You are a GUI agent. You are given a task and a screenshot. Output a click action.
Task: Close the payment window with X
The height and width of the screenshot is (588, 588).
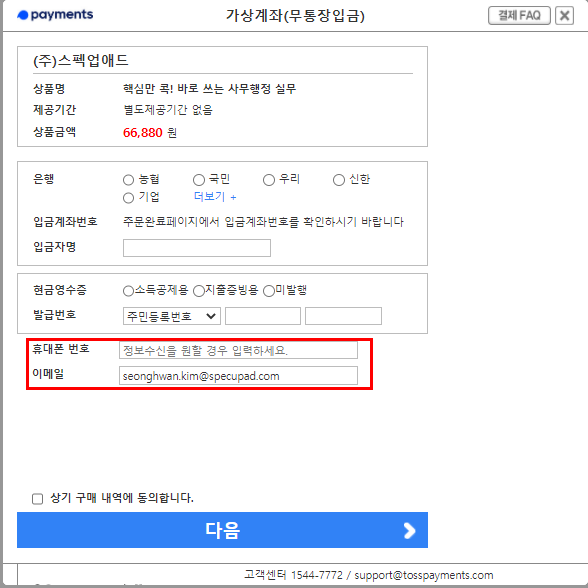564,15
